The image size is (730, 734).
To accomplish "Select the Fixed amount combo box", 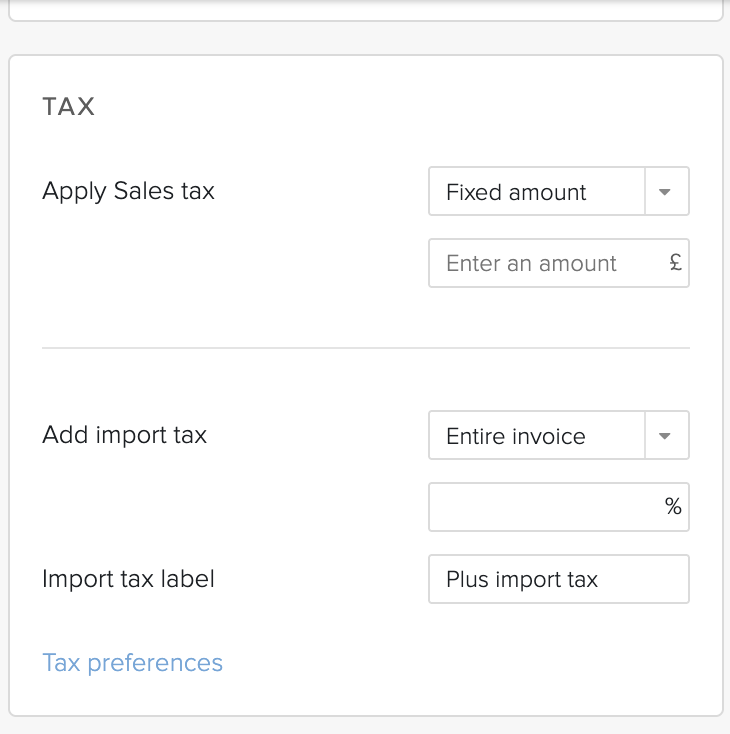I will (x=559, y=191).
